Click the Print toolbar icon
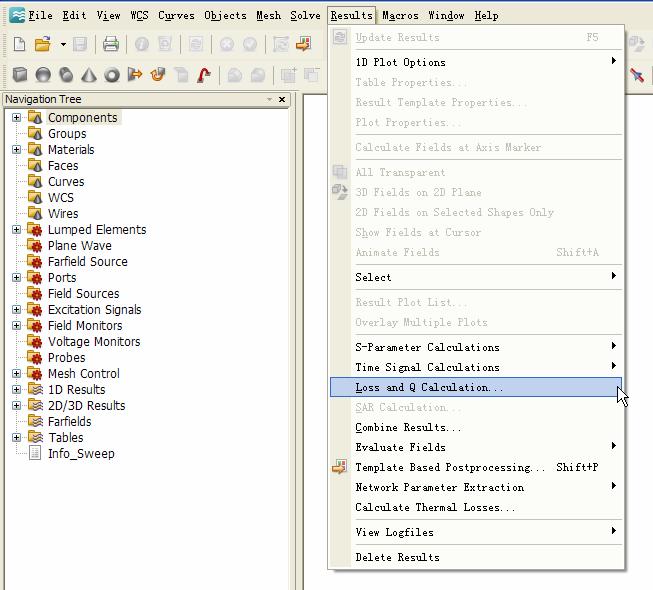 (111, 44)
